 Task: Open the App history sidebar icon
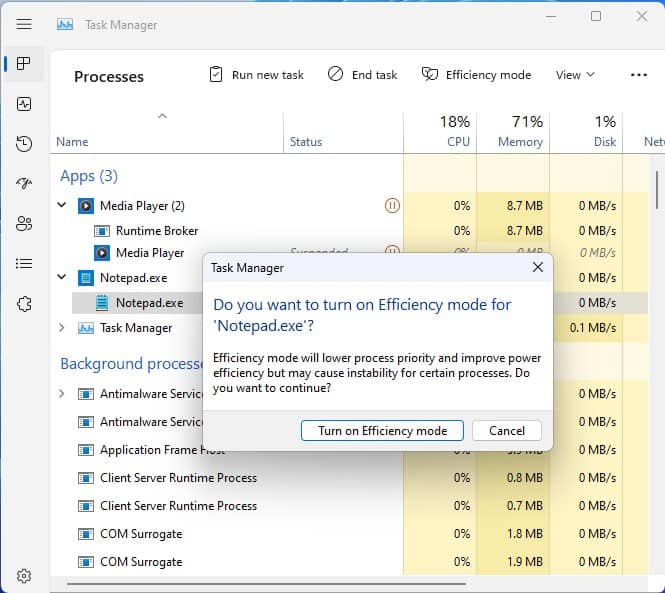coord(24,143)
